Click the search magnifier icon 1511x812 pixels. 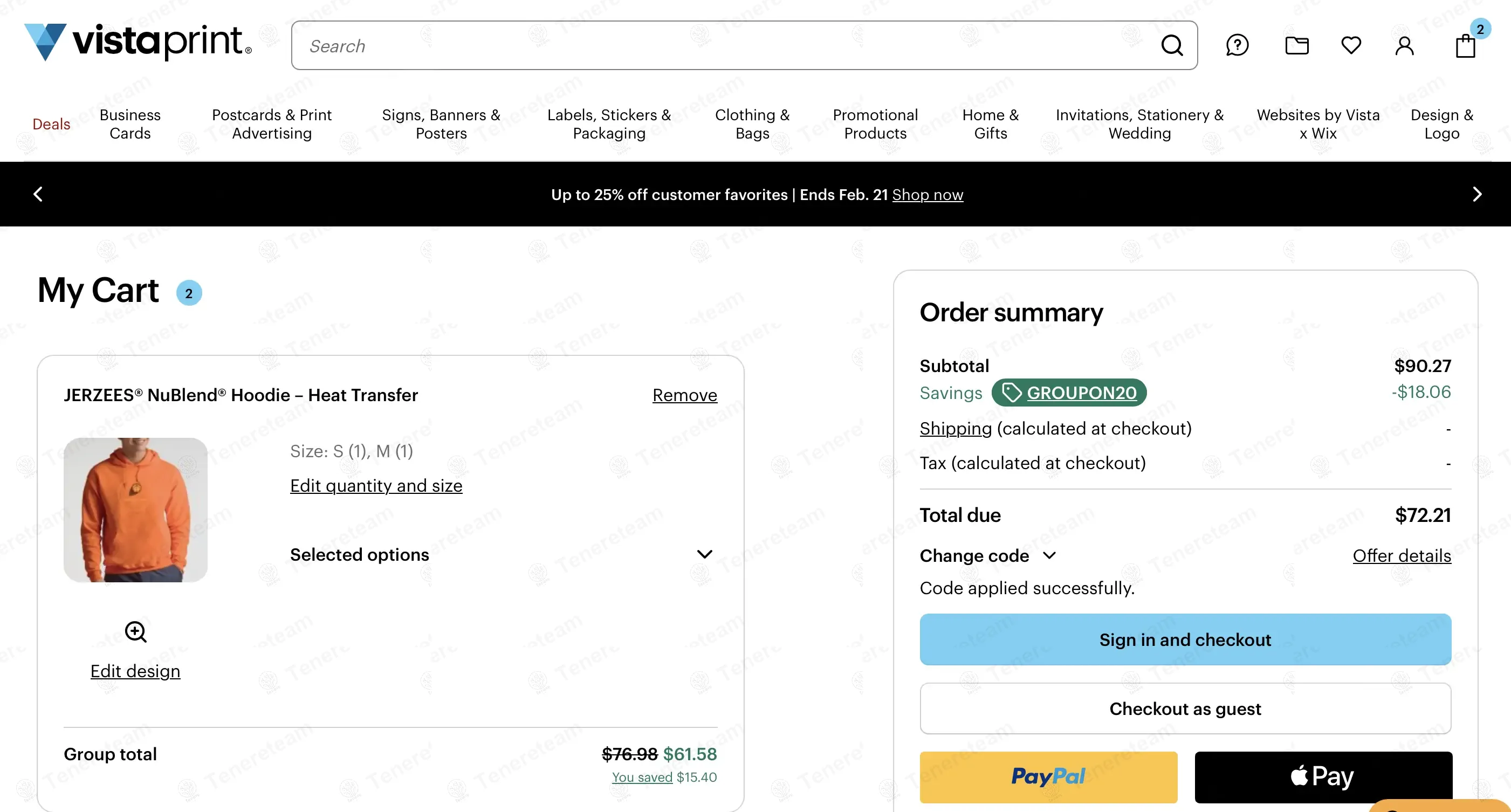click(1171, 45)
